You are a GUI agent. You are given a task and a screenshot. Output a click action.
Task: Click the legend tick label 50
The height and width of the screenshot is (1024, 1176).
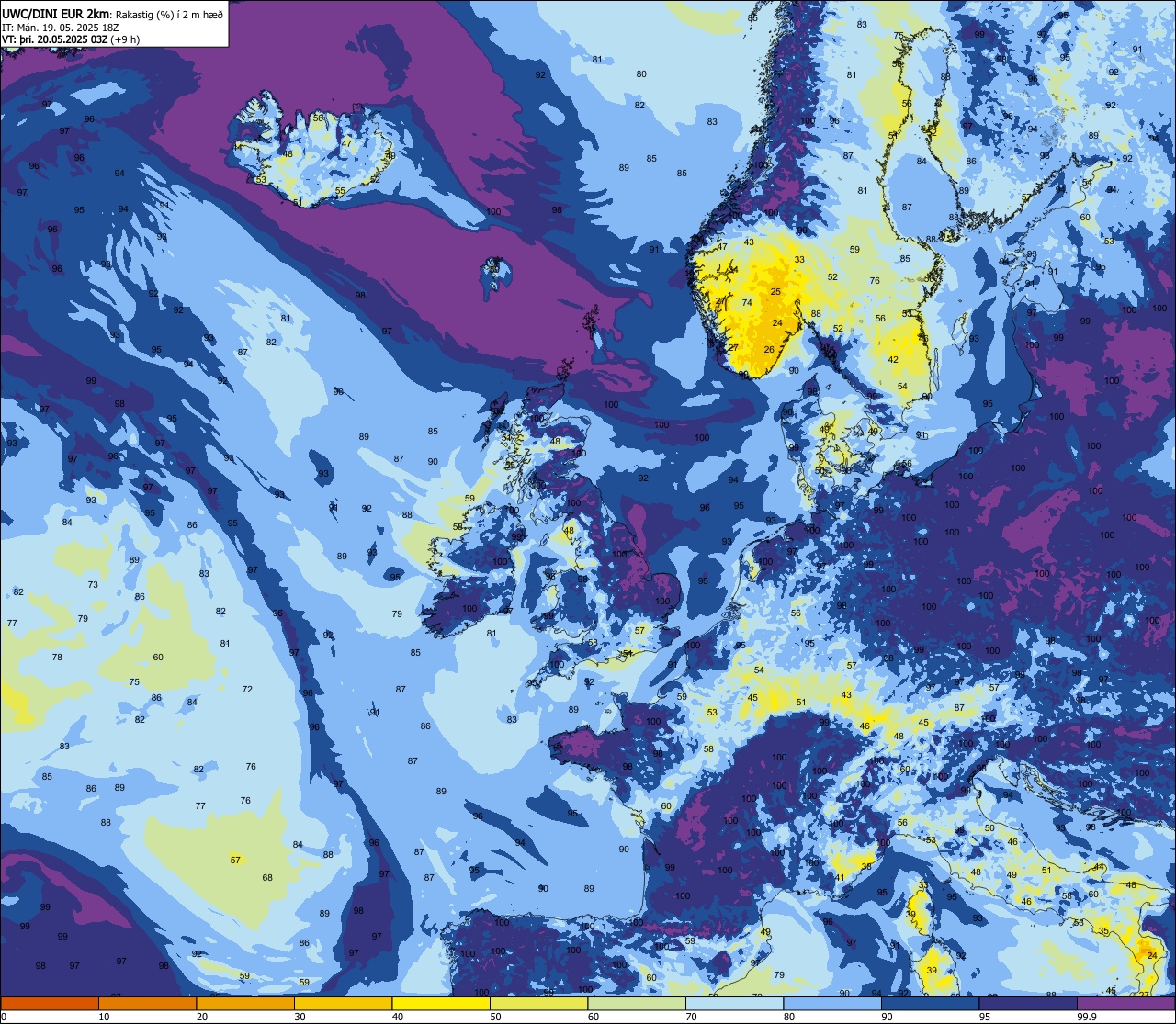pos(495,1017)
